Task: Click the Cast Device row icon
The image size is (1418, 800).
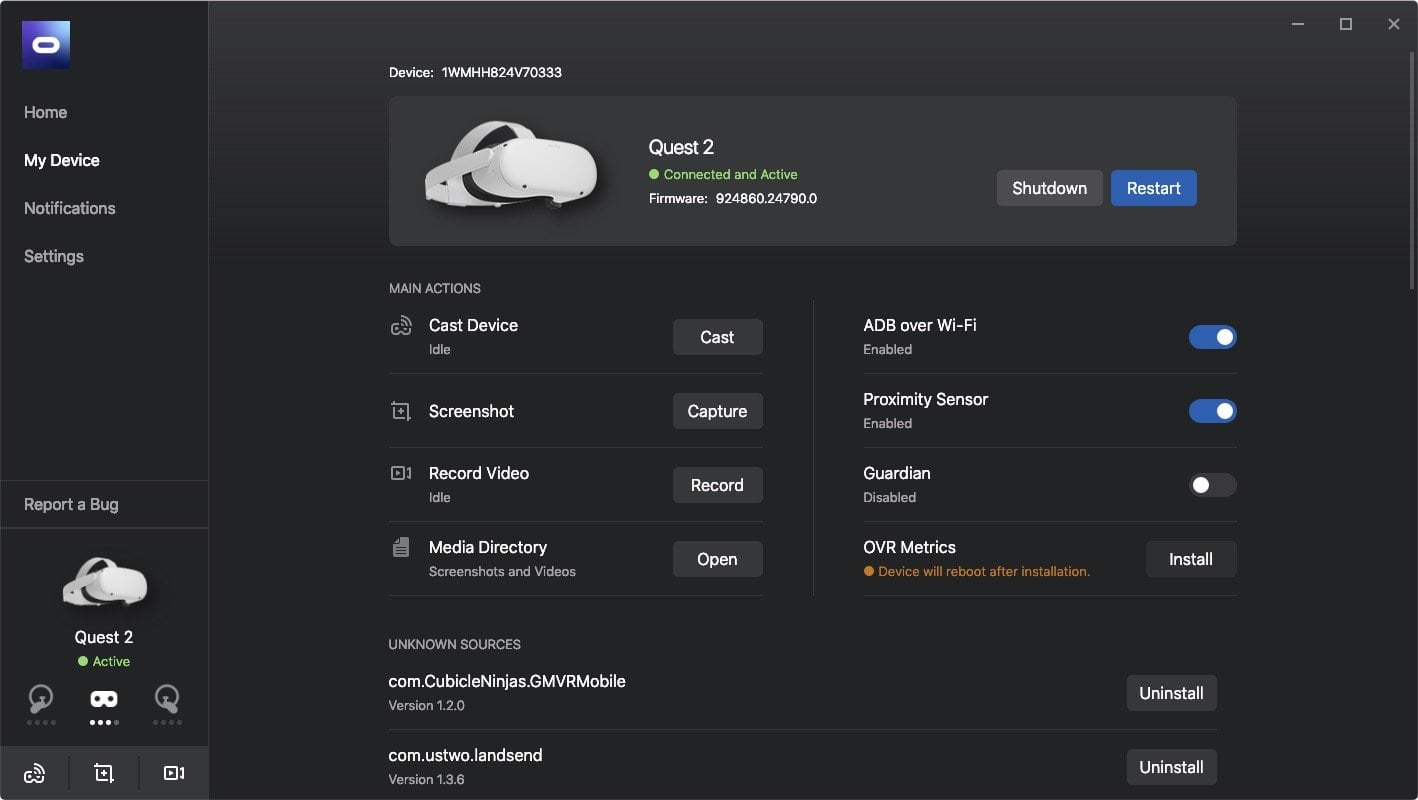Action: pyautogui.click(x=401, y=326)
